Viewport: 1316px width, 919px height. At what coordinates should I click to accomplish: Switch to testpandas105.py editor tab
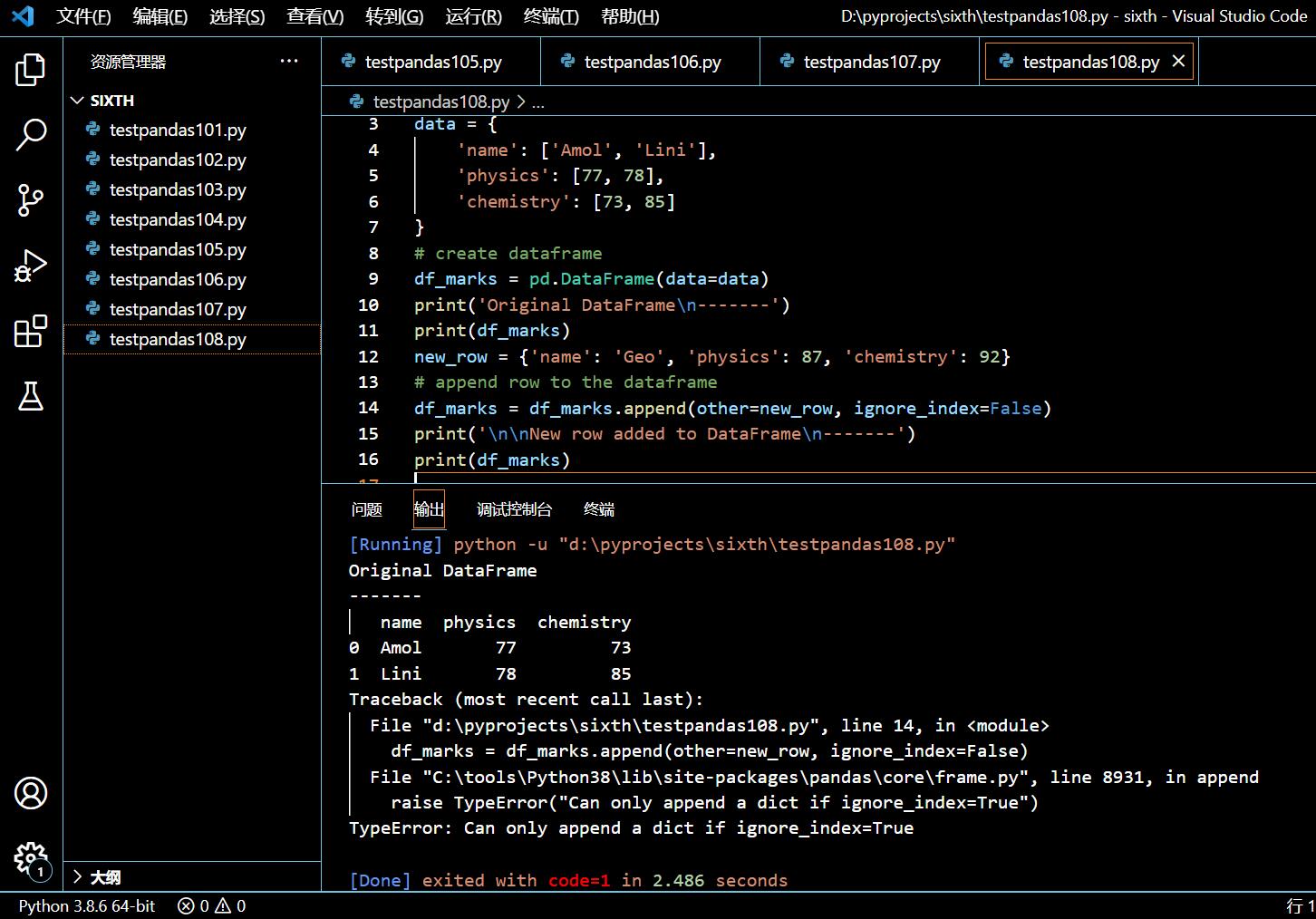tap(431, 62)
